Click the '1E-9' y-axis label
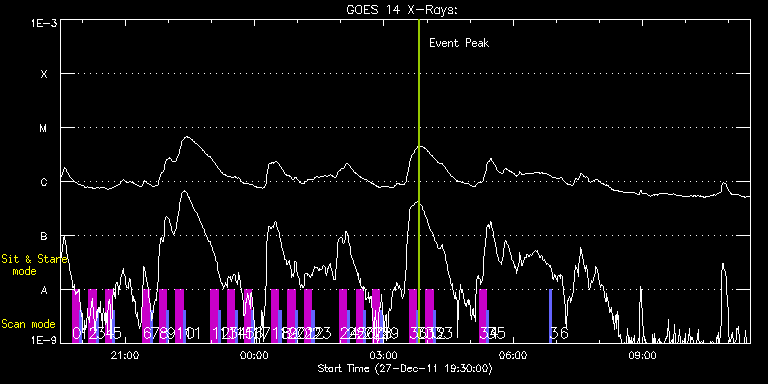Image resolution: width=768 pixels, height=384 pixels. [45, 339]
